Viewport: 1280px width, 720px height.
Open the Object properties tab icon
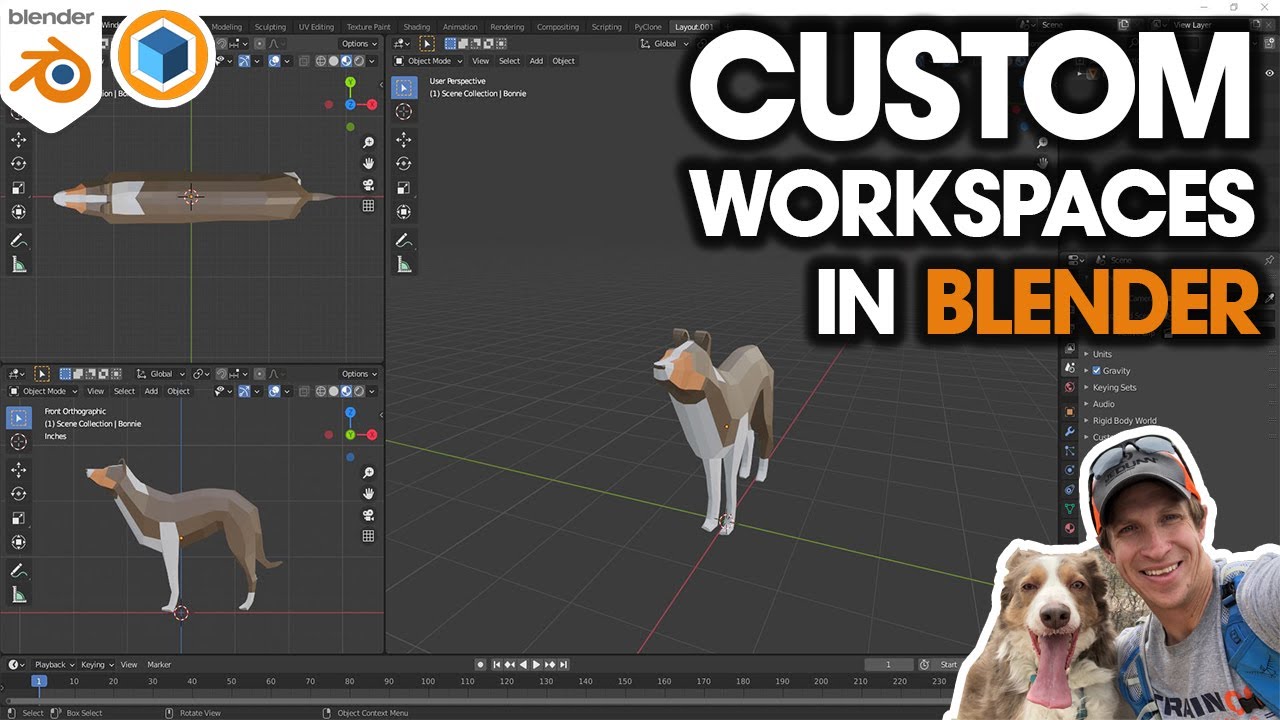point(1069,411)
